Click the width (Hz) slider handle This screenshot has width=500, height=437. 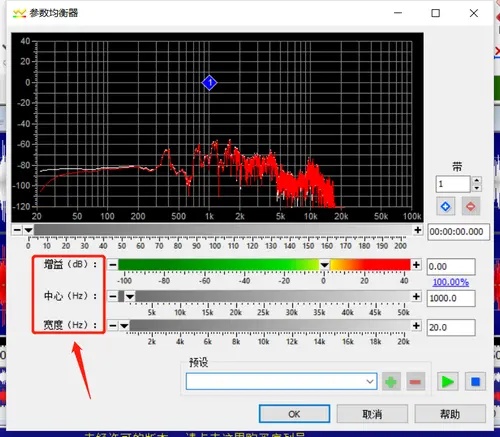tap(124, 326)
